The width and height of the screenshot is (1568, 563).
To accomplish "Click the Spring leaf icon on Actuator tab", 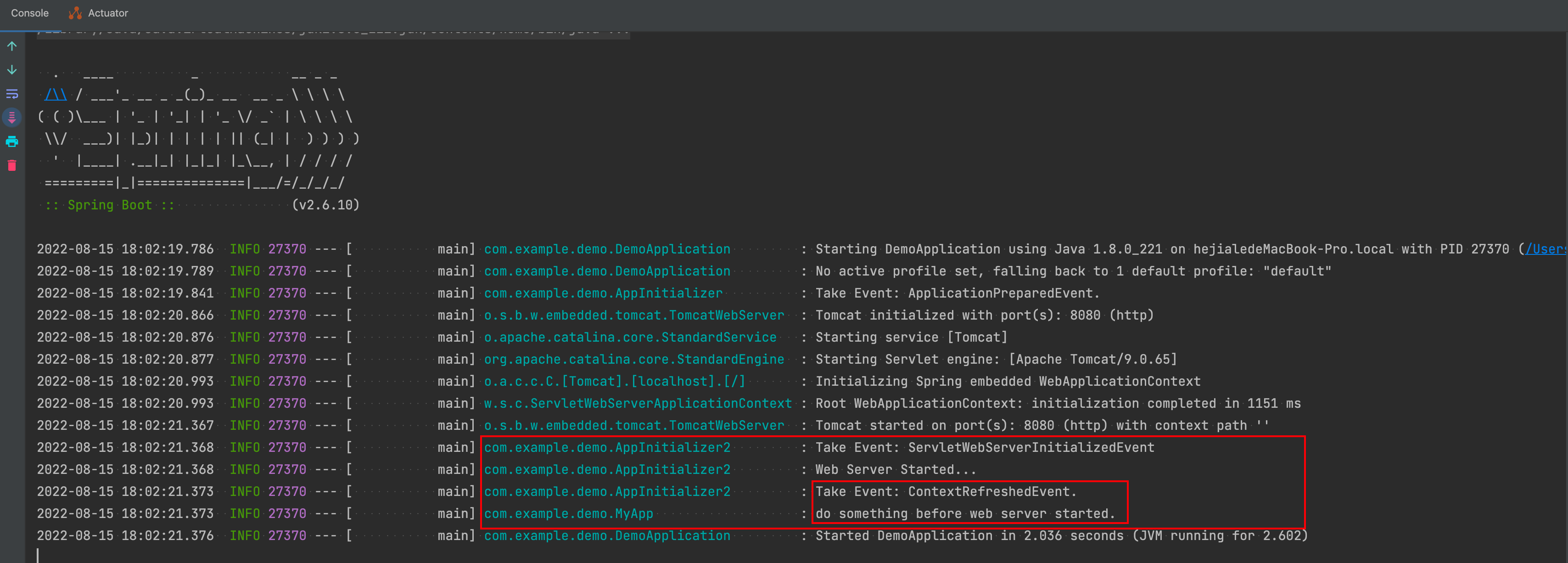I will [x=75, y=12].
